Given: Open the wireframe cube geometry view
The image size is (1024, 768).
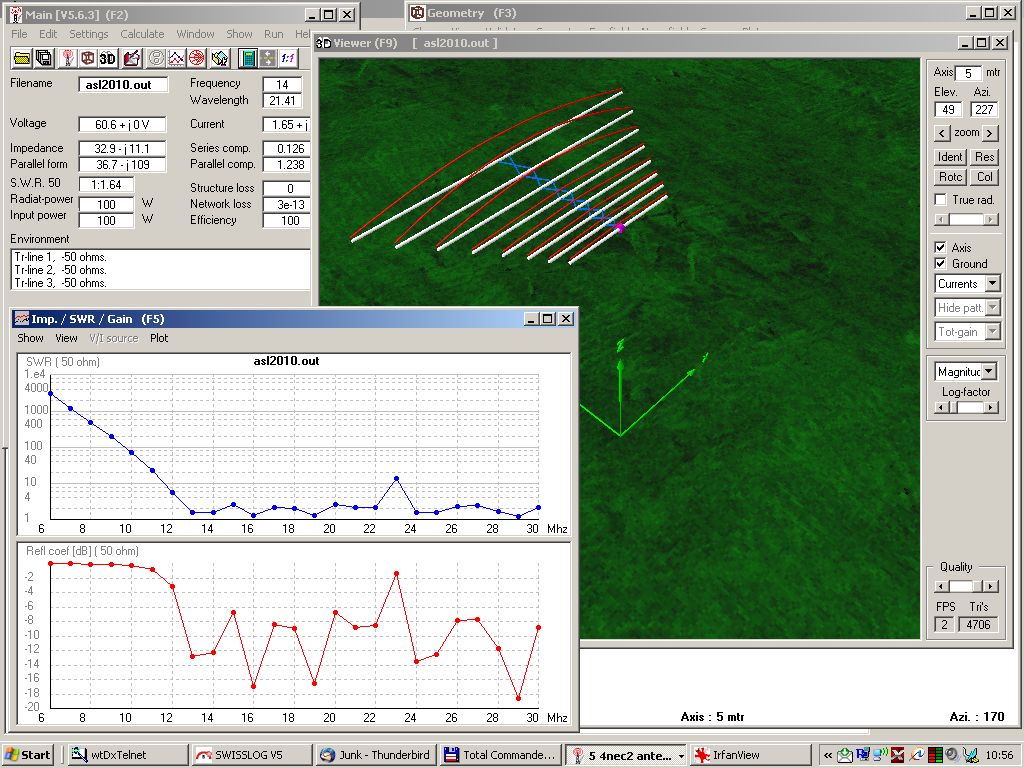Looking at the screenshot, I should pos(87,58).
